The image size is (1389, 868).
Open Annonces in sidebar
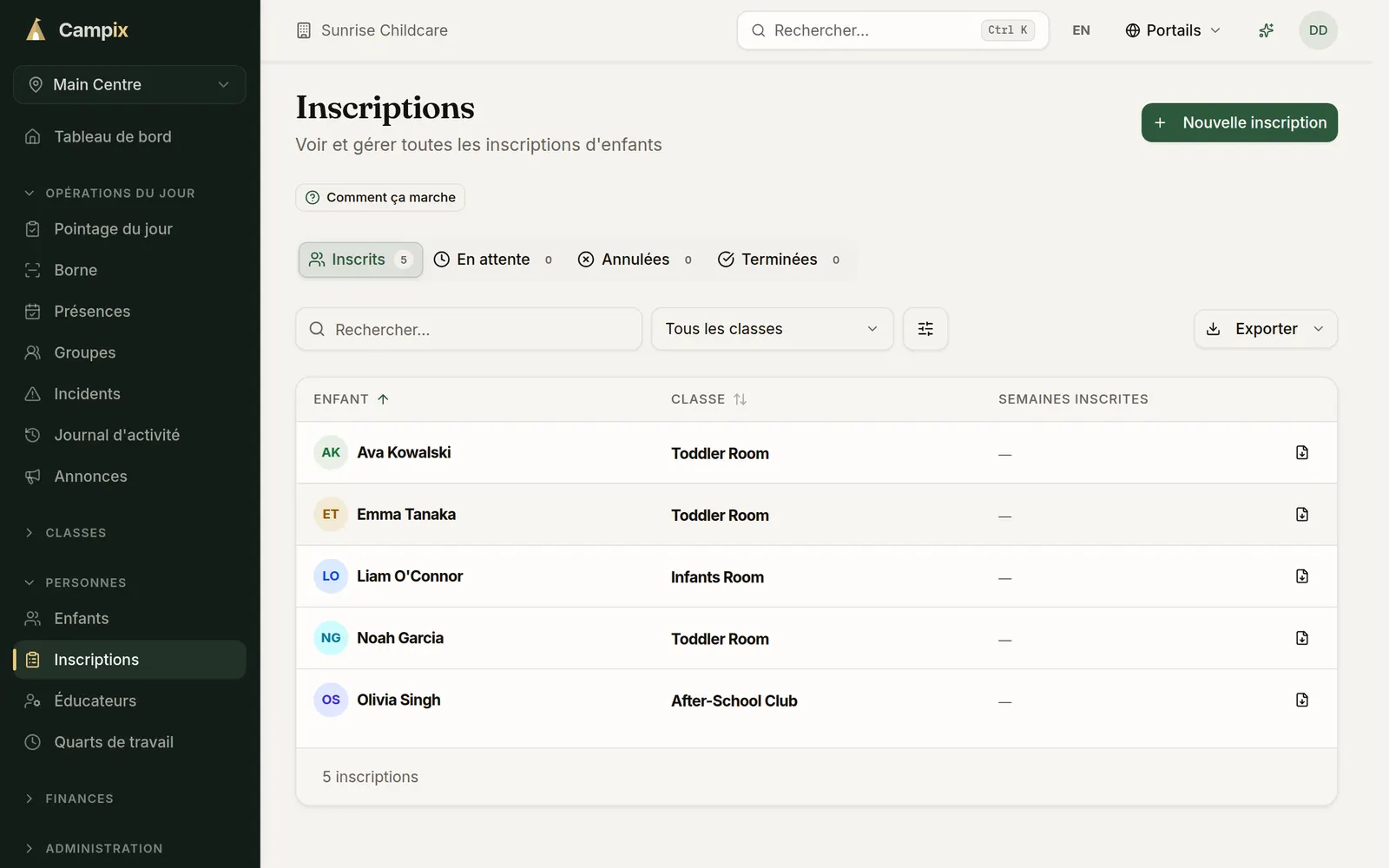(x=129, y=477)
